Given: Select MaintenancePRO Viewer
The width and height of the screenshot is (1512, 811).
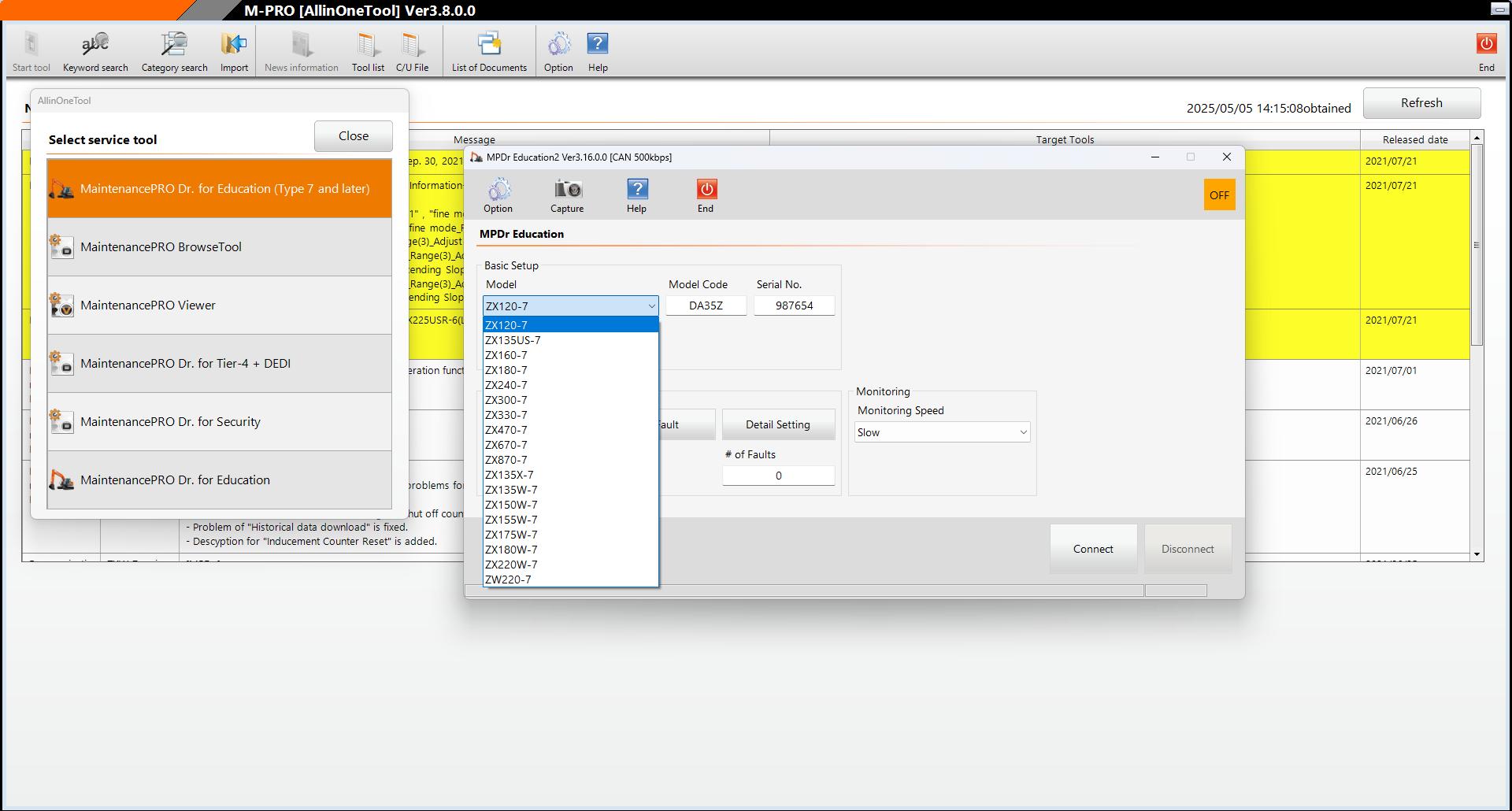Looking at the screenshot, I should pyautogui.click(x=220, y=306).
